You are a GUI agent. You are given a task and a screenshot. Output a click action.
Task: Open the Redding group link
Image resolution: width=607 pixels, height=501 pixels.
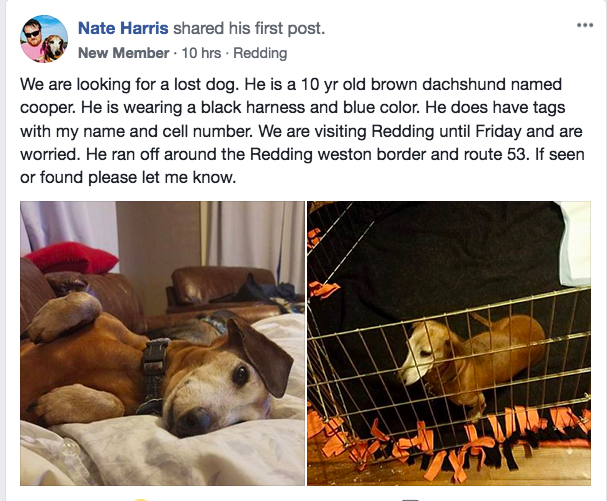click(260, 53)
